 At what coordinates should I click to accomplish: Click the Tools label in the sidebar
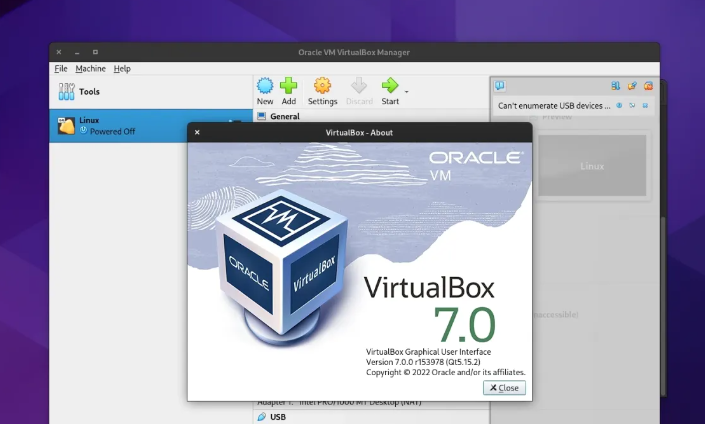pyautogui.click(x=89, y=92)
